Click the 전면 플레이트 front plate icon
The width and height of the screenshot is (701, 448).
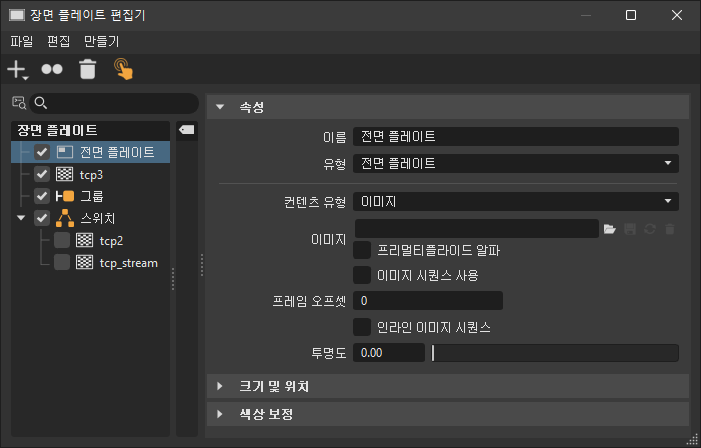pyautogui.click(x=65, y=152)
